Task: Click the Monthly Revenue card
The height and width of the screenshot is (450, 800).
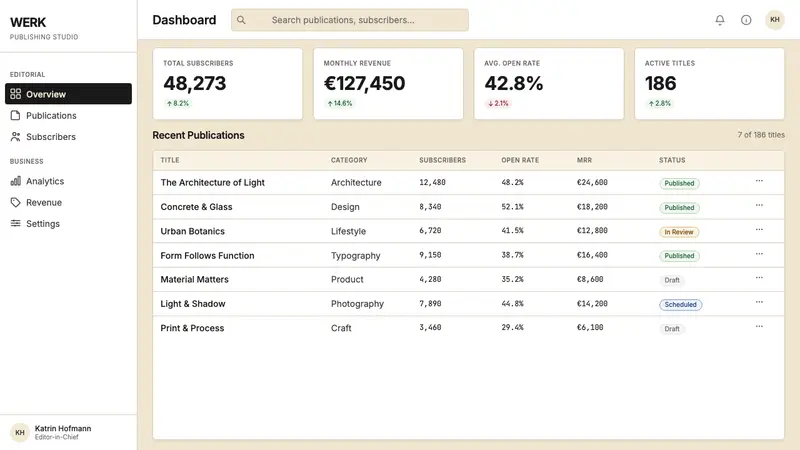Action: (x=388, y=84)
